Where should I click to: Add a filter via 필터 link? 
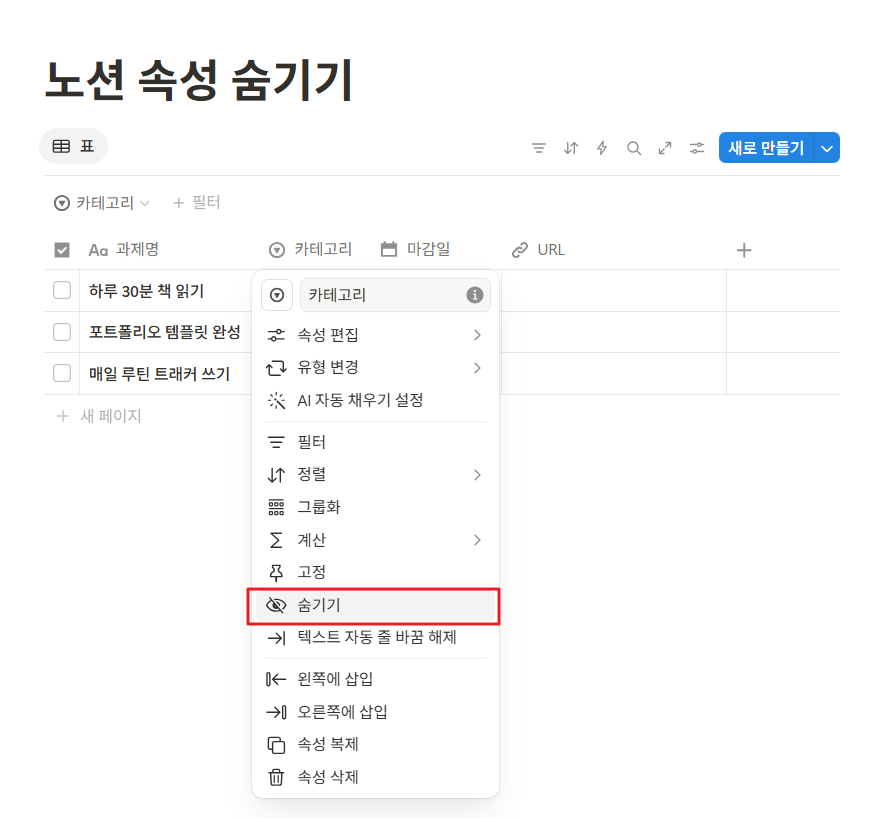tap(196, 202)
